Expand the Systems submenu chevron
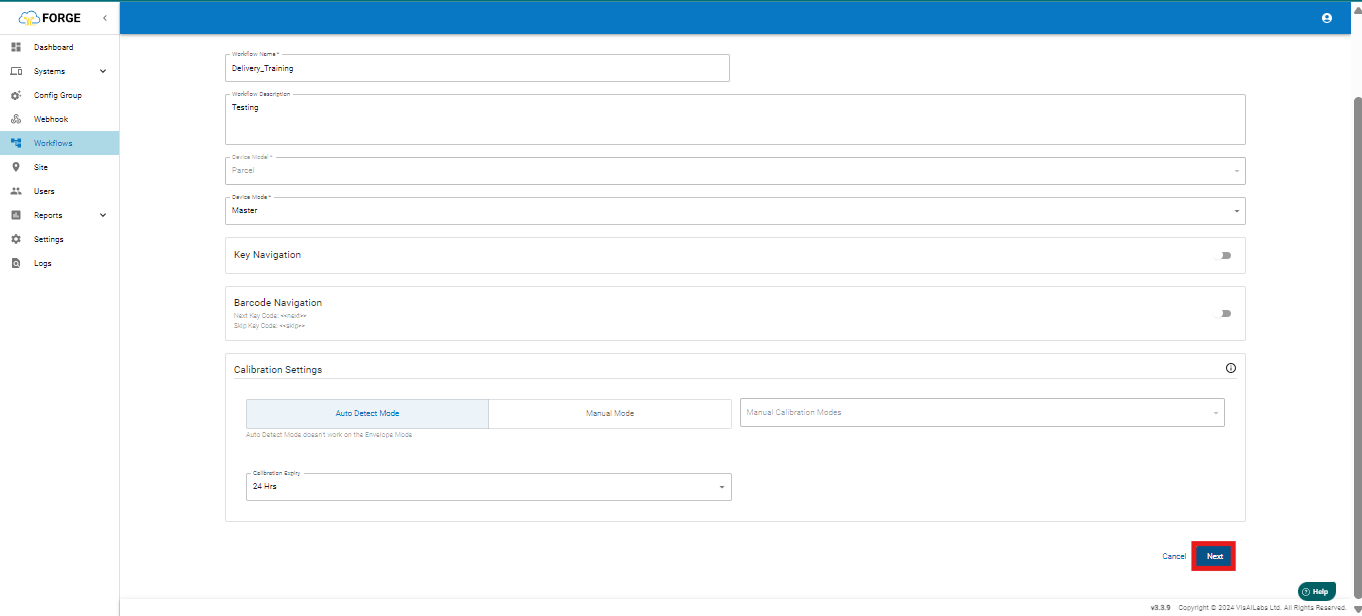1362x616 pixels. click(x=103, y=71)
